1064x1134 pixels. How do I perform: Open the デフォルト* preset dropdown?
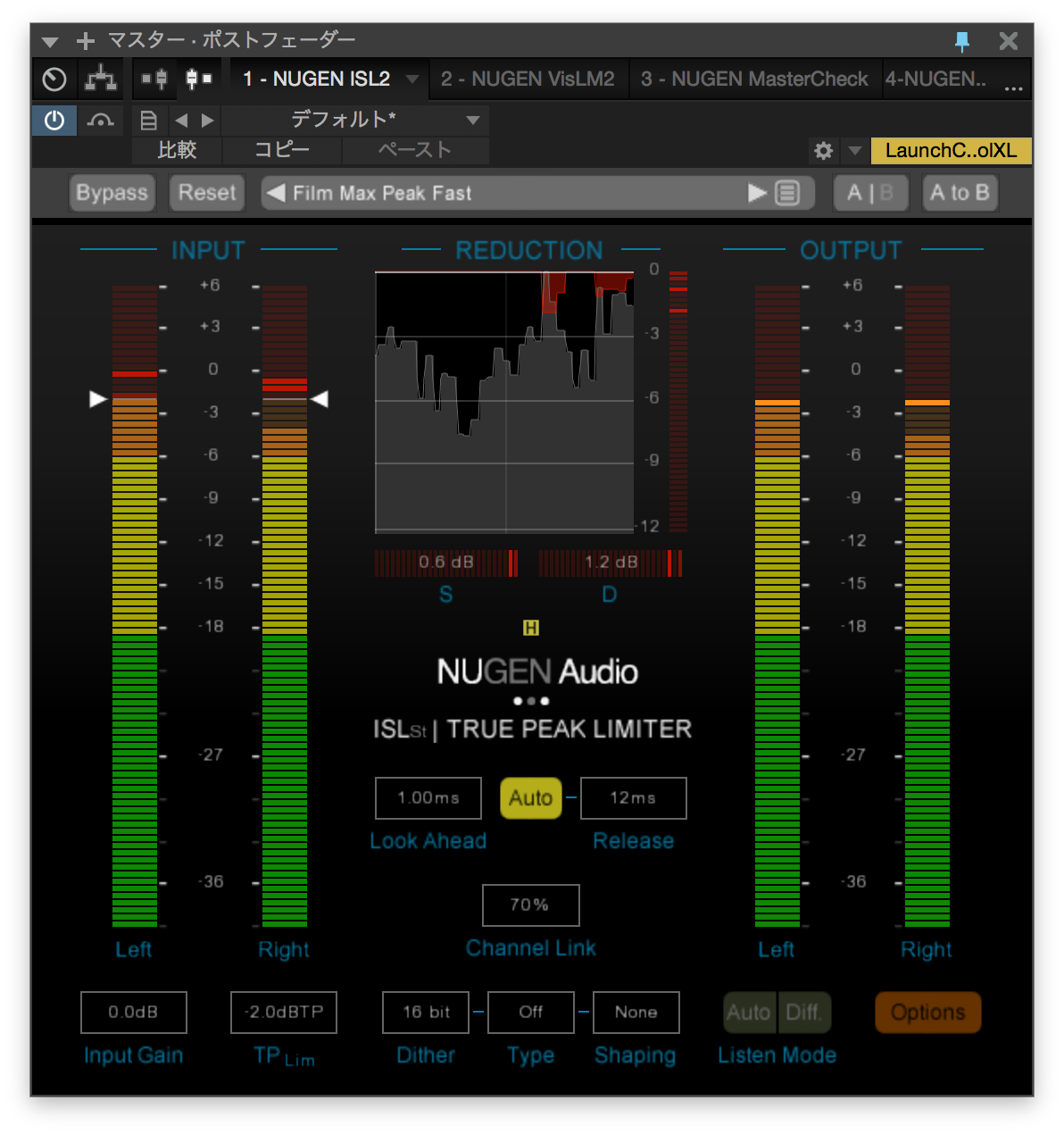coord(355,120)
